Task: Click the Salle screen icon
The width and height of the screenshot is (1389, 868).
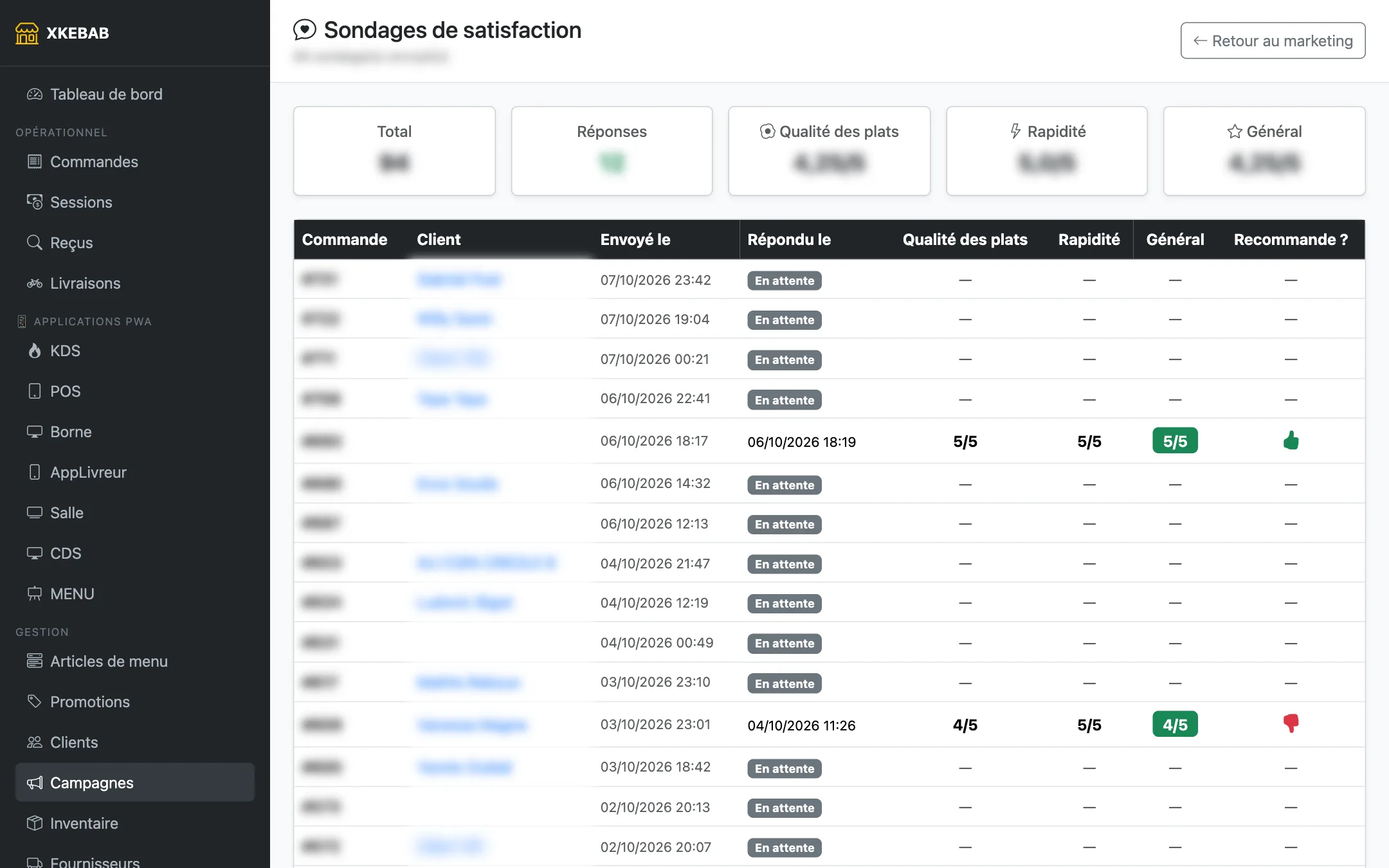Action: (35, 512)
